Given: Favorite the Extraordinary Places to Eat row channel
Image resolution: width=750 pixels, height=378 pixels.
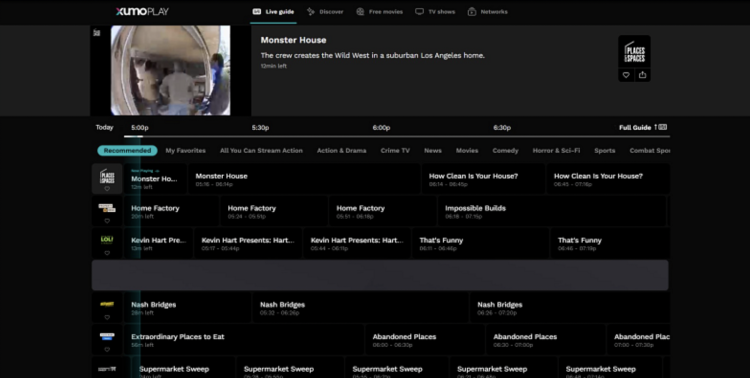Looking at the screenshot, I should coord(107,349).
